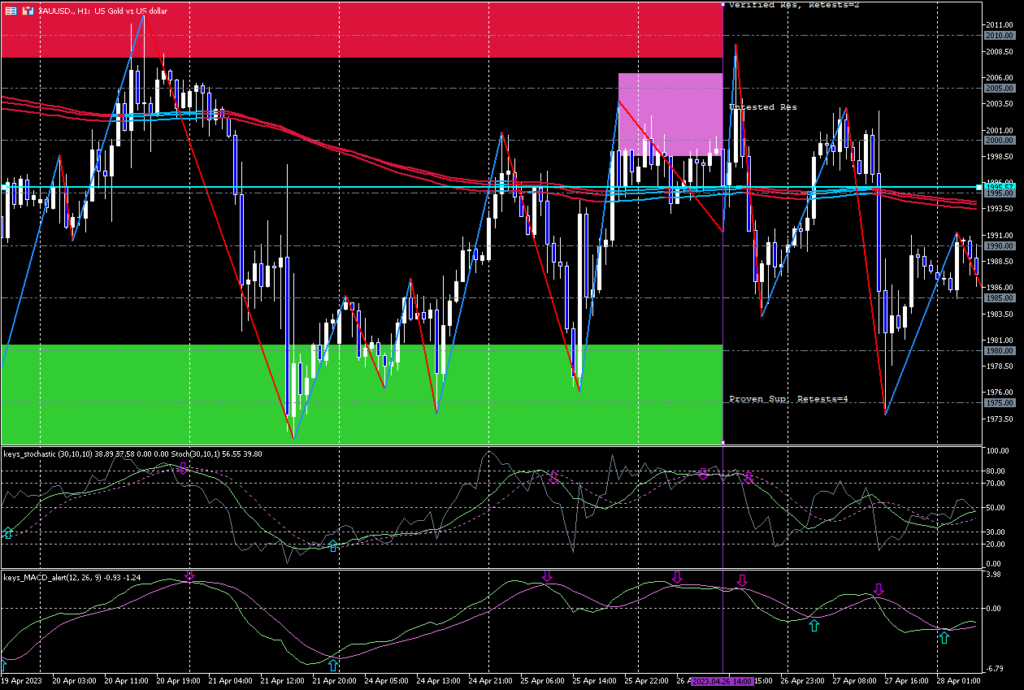Click the '24 Apr 13:00' time label
1024x690 pixels.
(x=439, y=681)
